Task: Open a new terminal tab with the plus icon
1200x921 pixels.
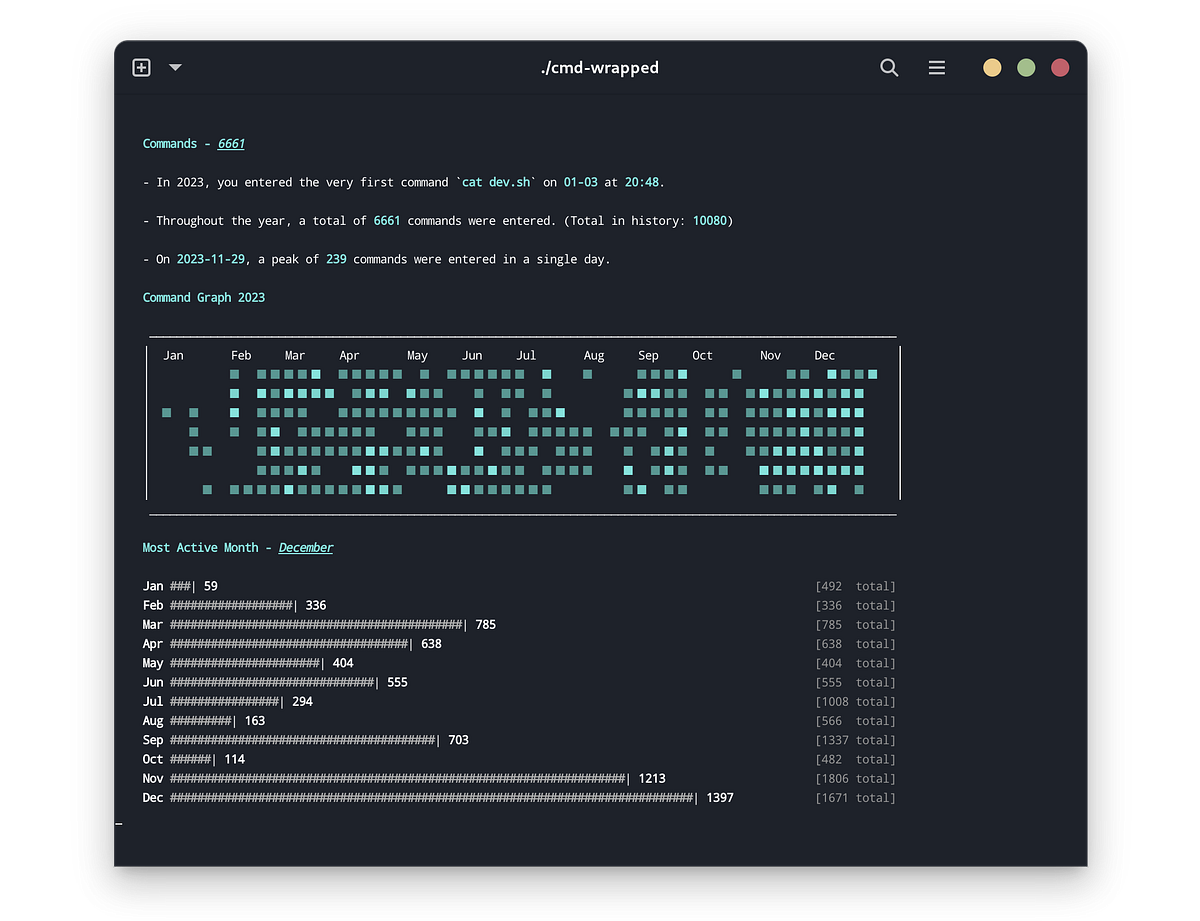Action: pyautogui.click(x=141, y=67)
